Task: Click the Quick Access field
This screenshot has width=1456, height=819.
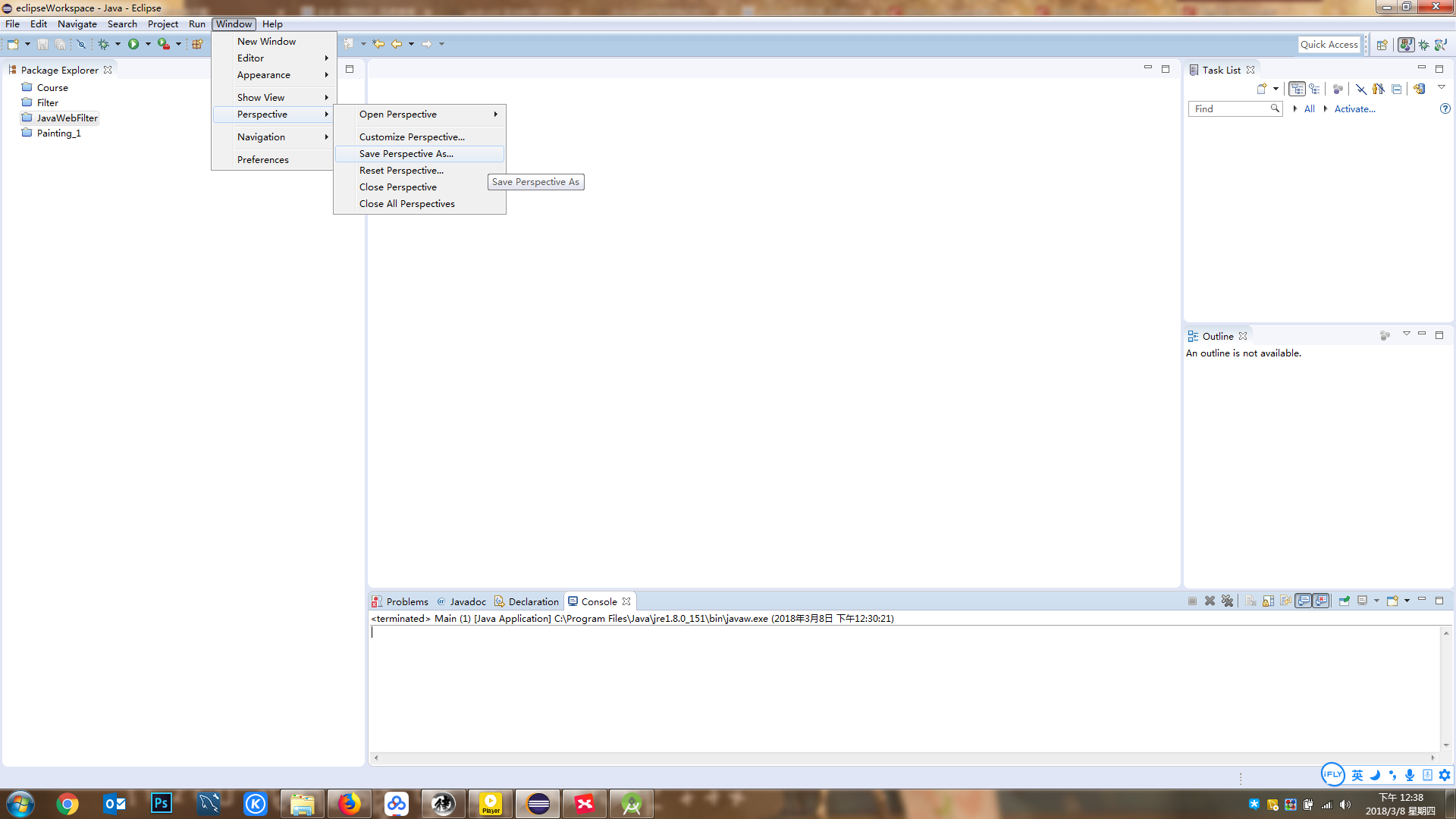Action: [x=1329, y=45]
